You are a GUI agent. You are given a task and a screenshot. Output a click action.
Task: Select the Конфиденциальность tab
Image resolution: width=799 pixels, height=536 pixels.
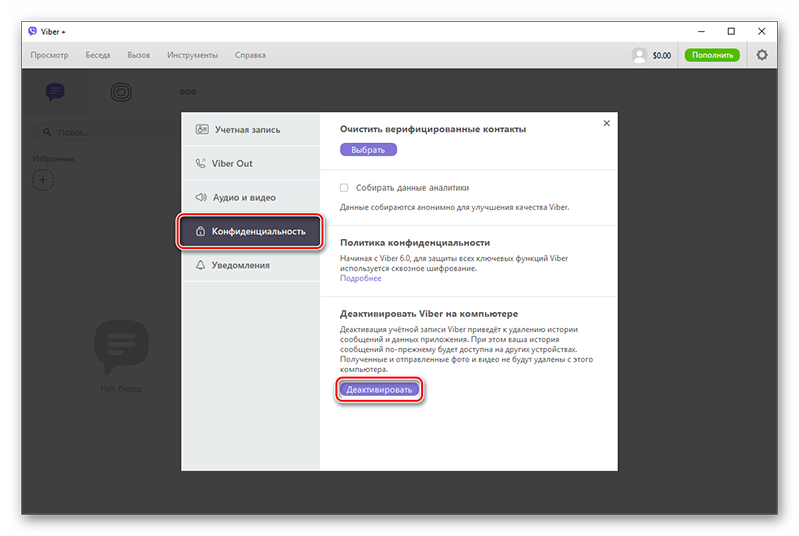click(x=250, y=231)
